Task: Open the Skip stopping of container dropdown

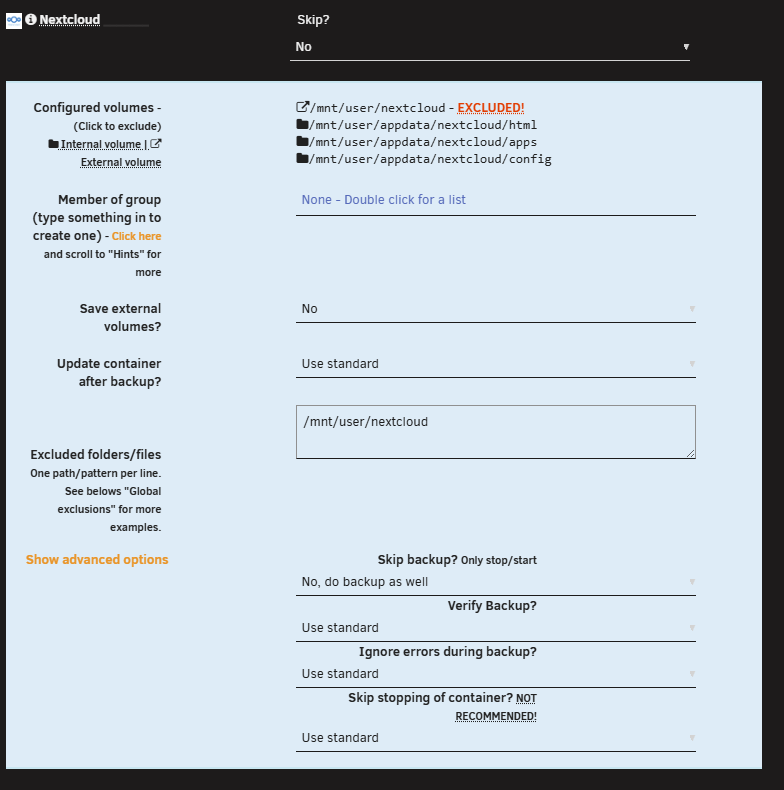Action: [x=495, y=738]
